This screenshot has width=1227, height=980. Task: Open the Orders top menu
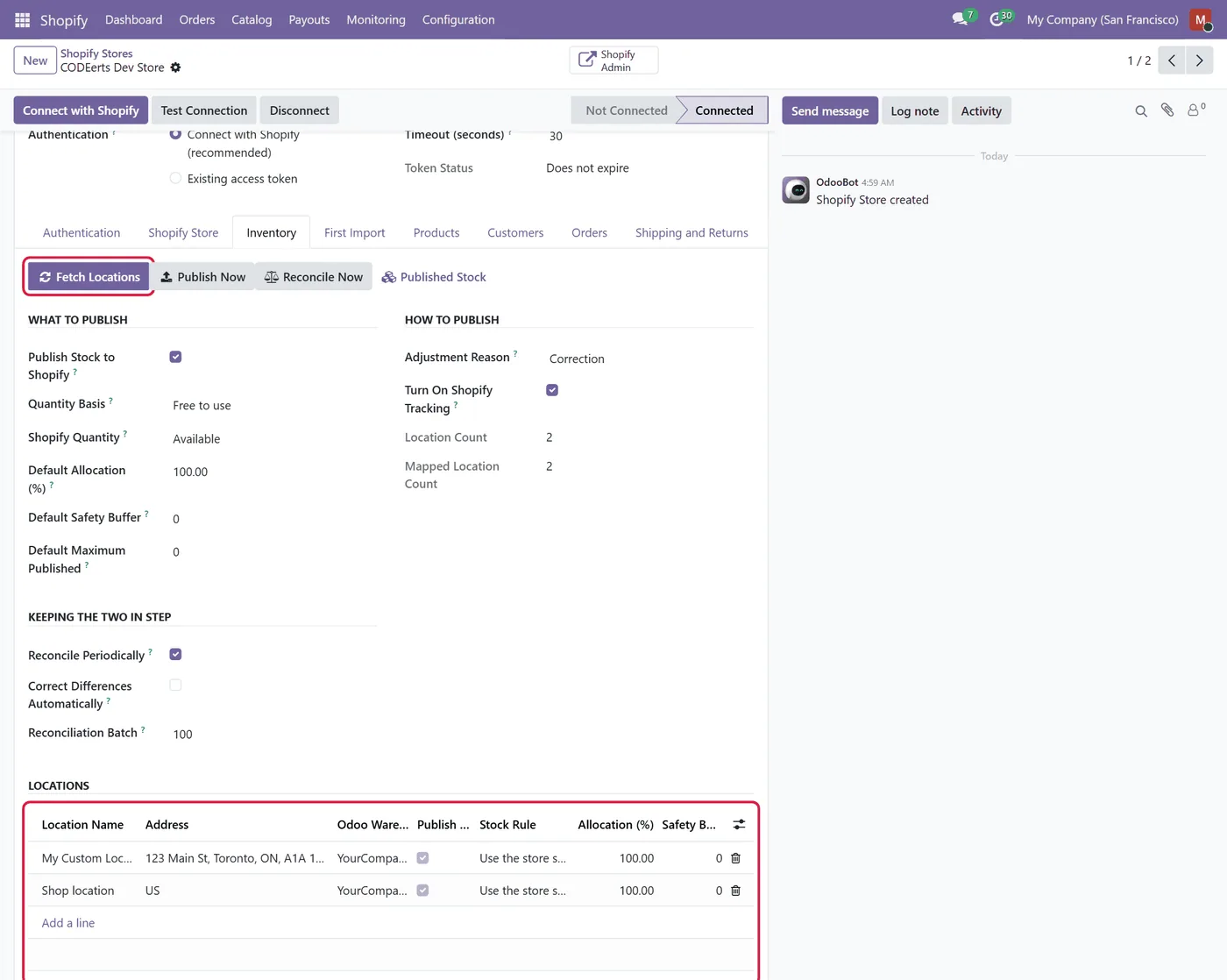(197, 19)
